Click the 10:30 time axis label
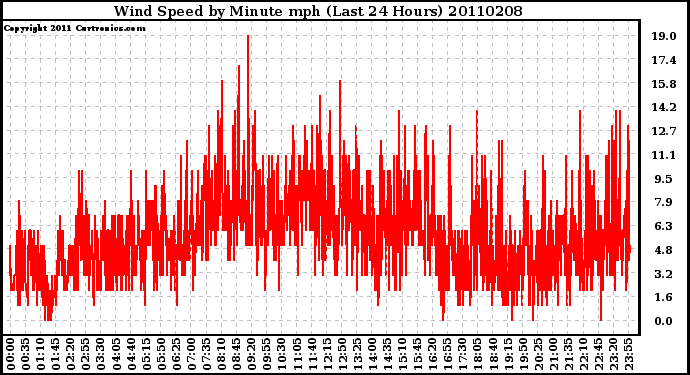The image size is (690, 375). [x=282, y=354]
